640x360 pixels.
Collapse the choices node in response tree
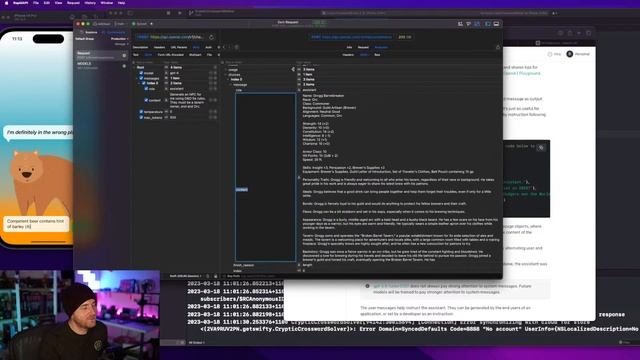click(x=226, y=75)
